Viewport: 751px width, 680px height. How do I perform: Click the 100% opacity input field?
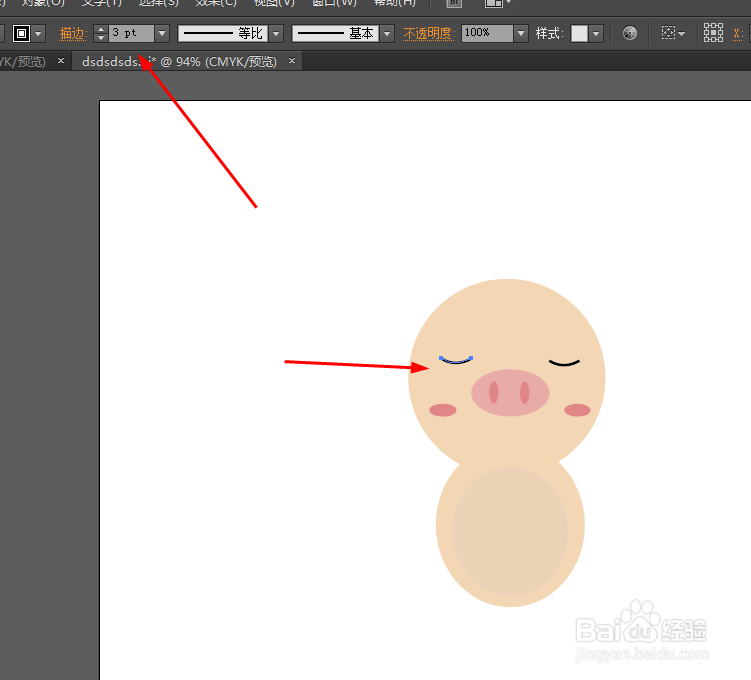coord(488,33)
